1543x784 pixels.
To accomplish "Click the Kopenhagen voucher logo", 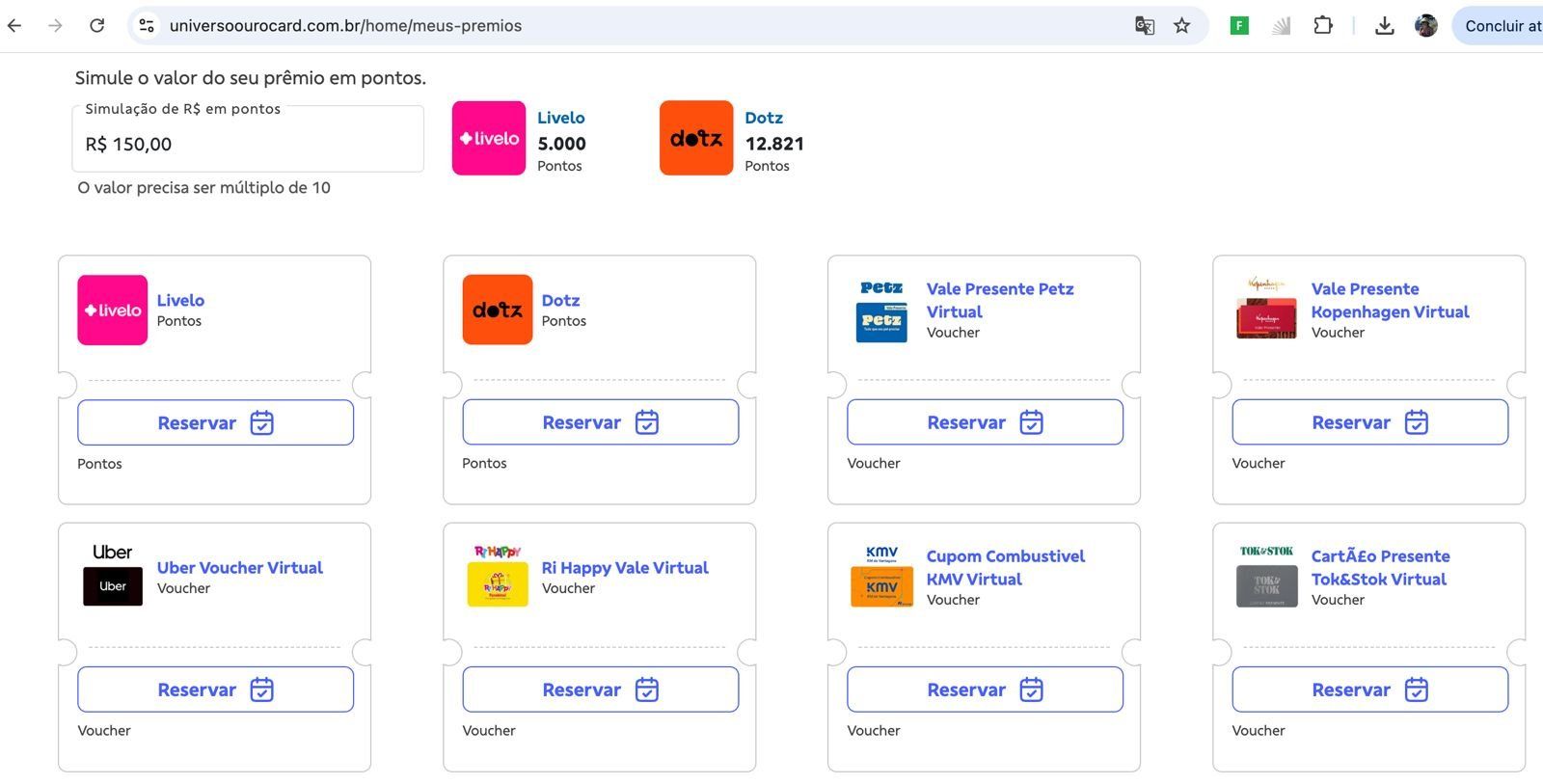I will tap(1266, 309).
